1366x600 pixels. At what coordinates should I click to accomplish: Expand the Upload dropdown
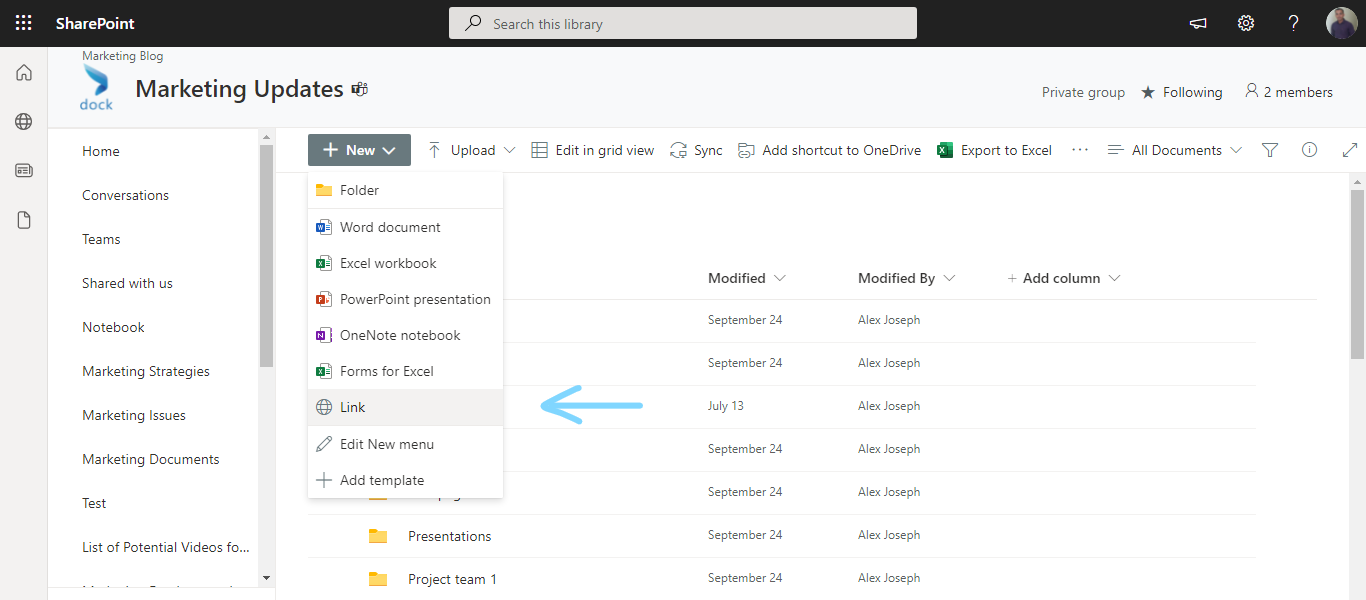click(x=469, y=149)
